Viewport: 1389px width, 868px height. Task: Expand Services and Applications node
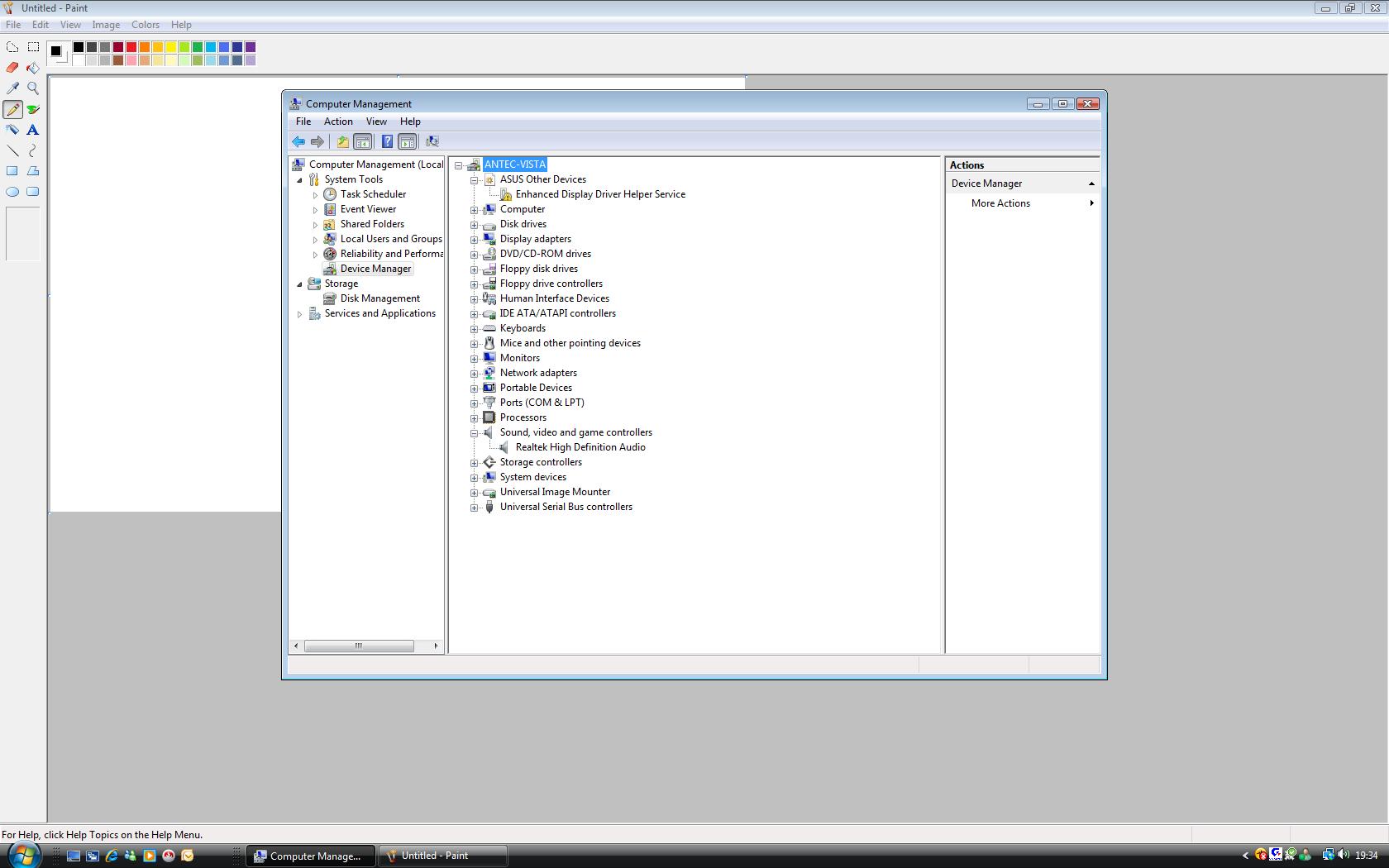tap(299, 313)
